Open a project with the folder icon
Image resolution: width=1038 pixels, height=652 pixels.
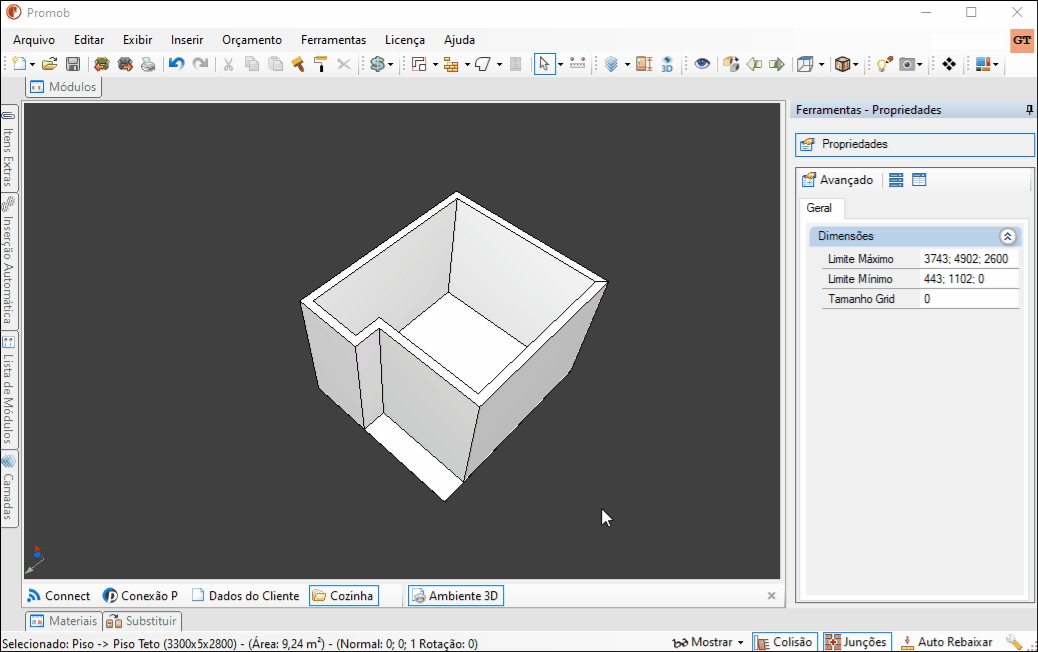[50, 64]
